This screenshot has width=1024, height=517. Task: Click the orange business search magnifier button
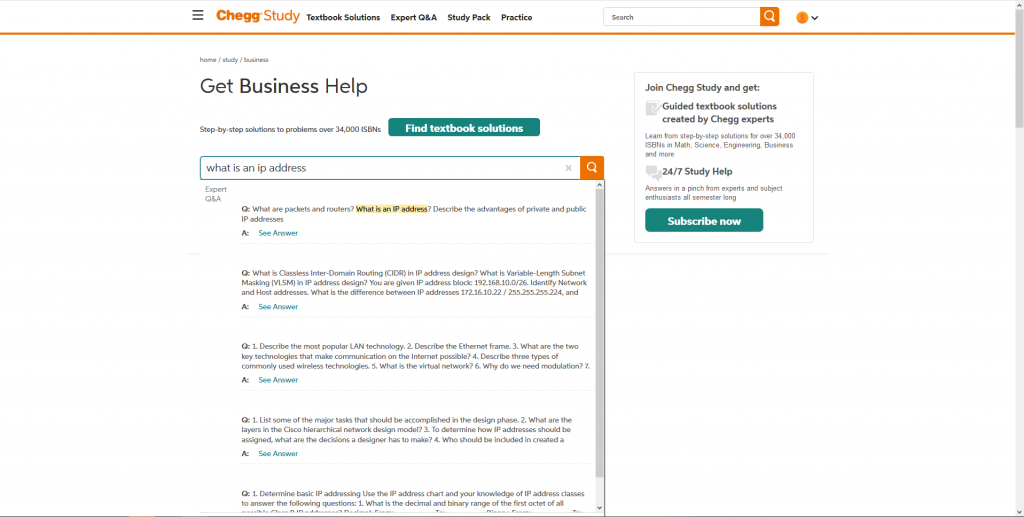pyautogui.click(x=592, y=168)
